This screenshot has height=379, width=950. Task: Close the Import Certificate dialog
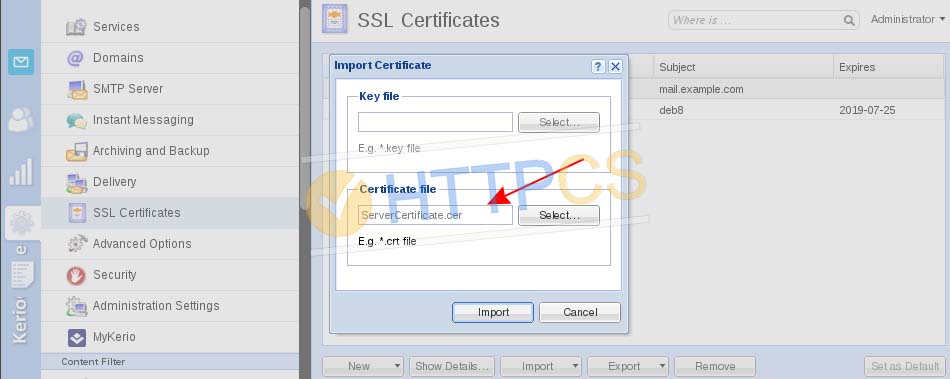pos(615,67)
